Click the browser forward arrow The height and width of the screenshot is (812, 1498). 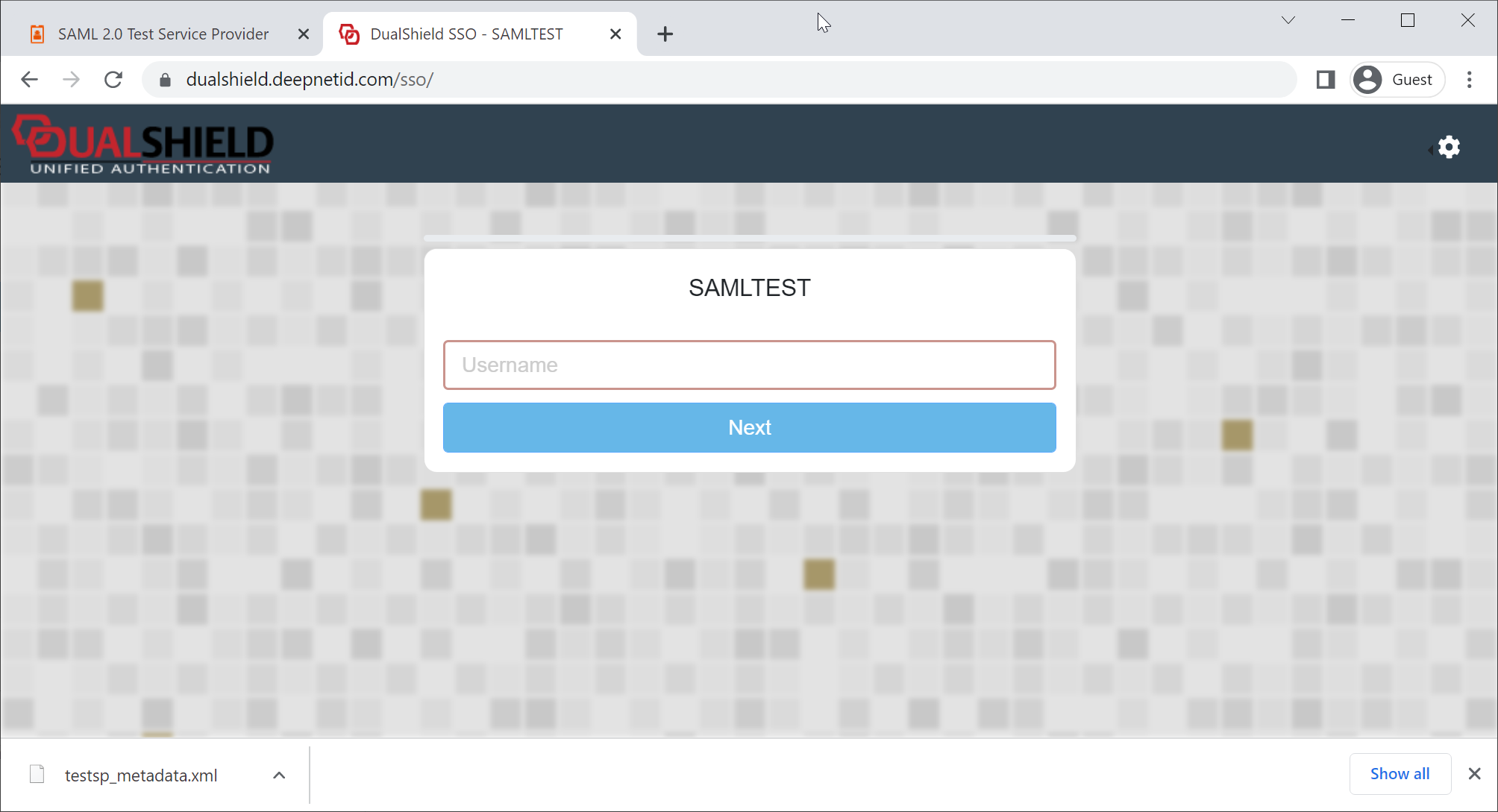pos(71,80)
